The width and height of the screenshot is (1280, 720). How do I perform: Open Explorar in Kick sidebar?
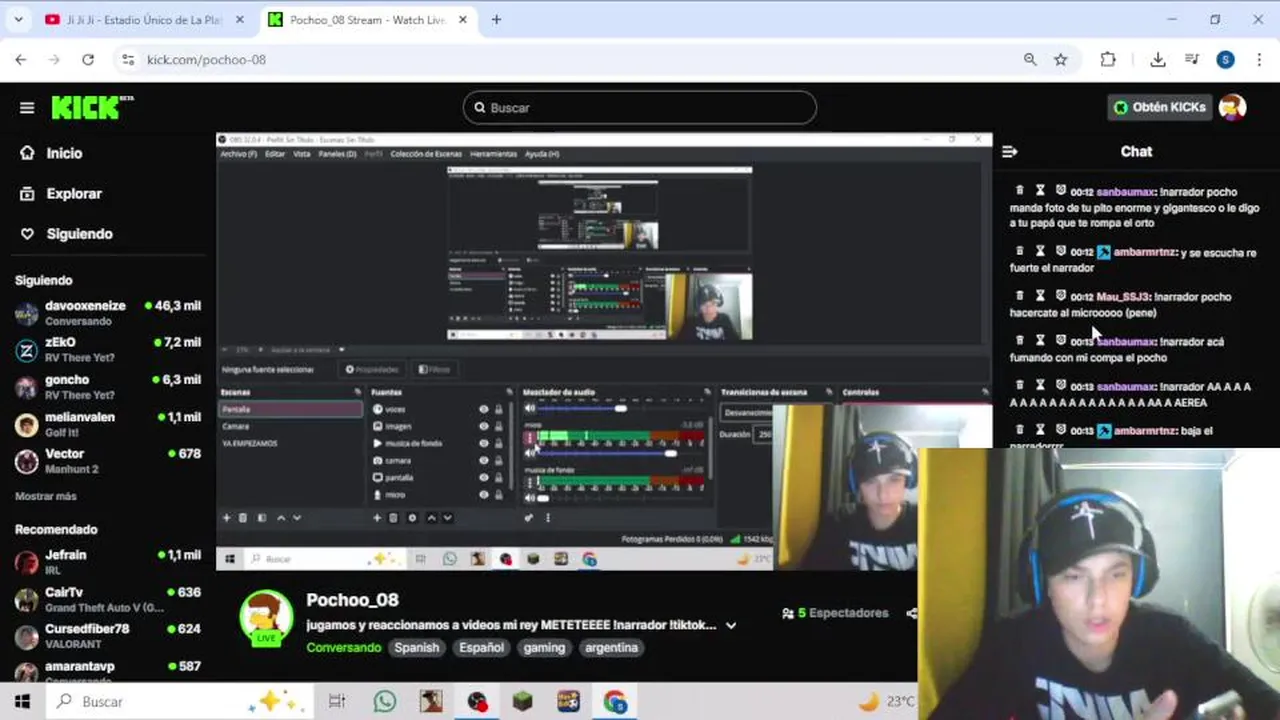click(74, 193)
